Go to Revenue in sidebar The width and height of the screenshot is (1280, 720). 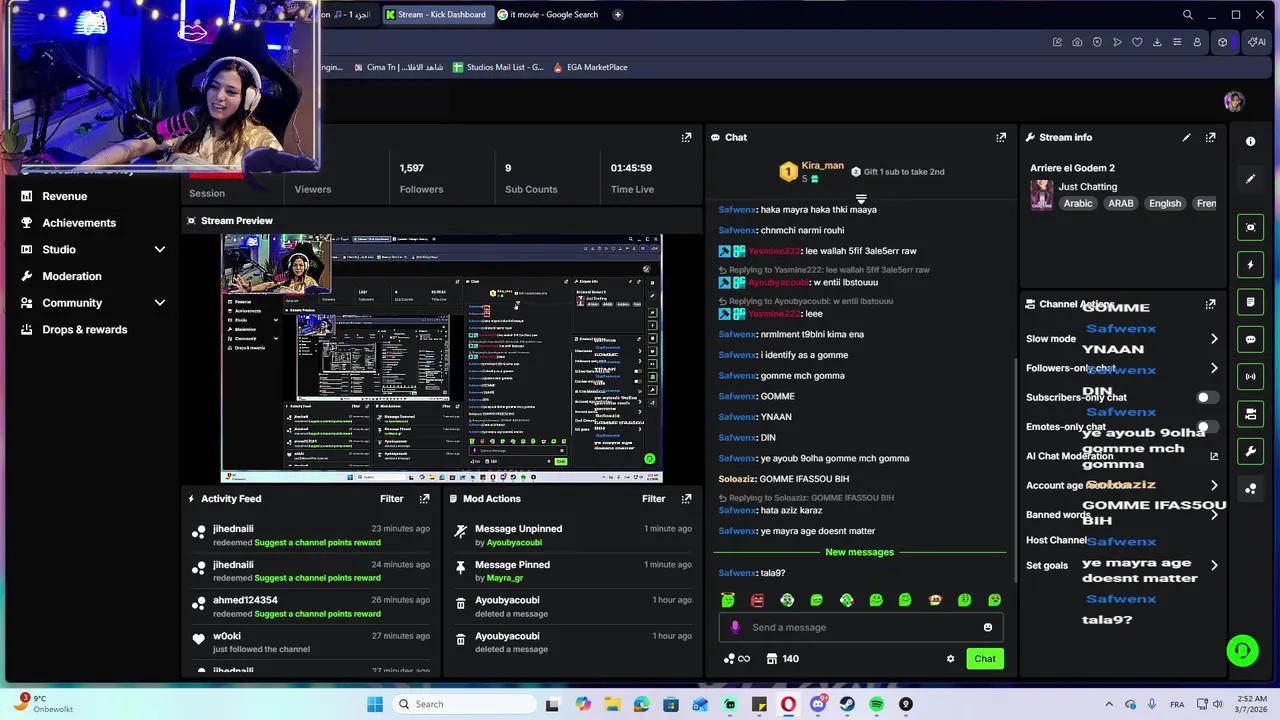(x=64, y=196)
